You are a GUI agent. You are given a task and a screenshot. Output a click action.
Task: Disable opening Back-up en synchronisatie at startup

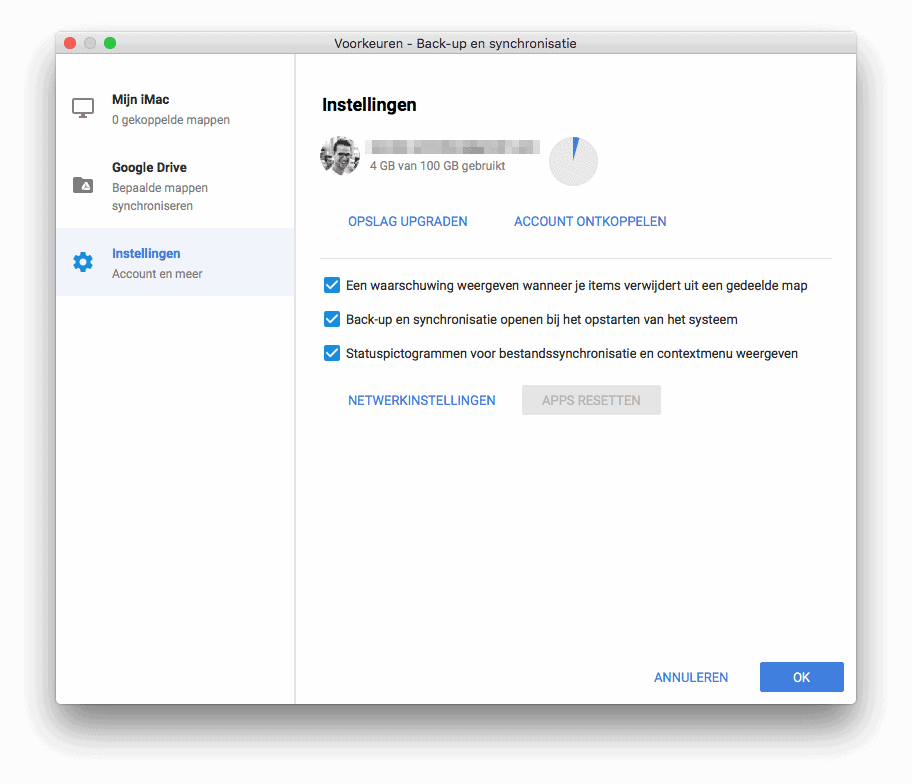point(332,319)
